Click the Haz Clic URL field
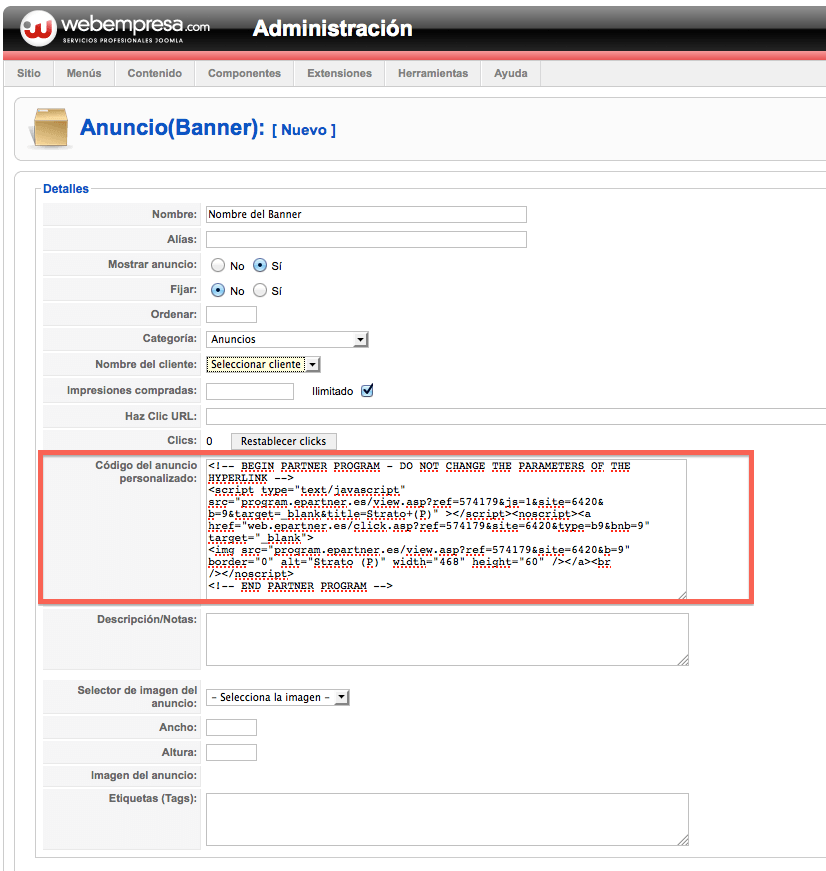The width and height of the screenshot is (826, 871). tap(515, 416)
